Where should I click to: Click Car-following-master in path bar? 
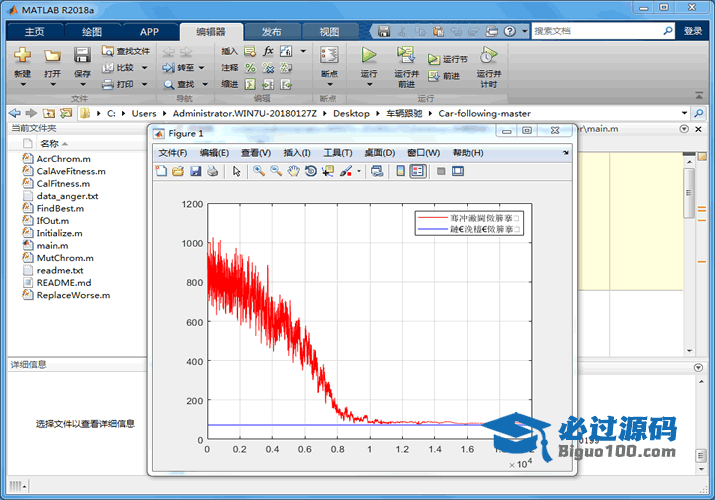484,113
